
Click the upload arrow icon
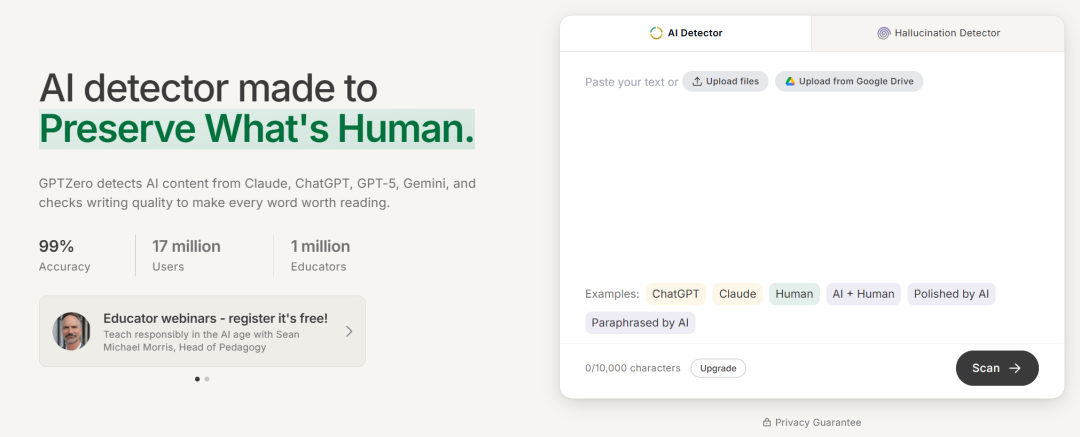697,81
